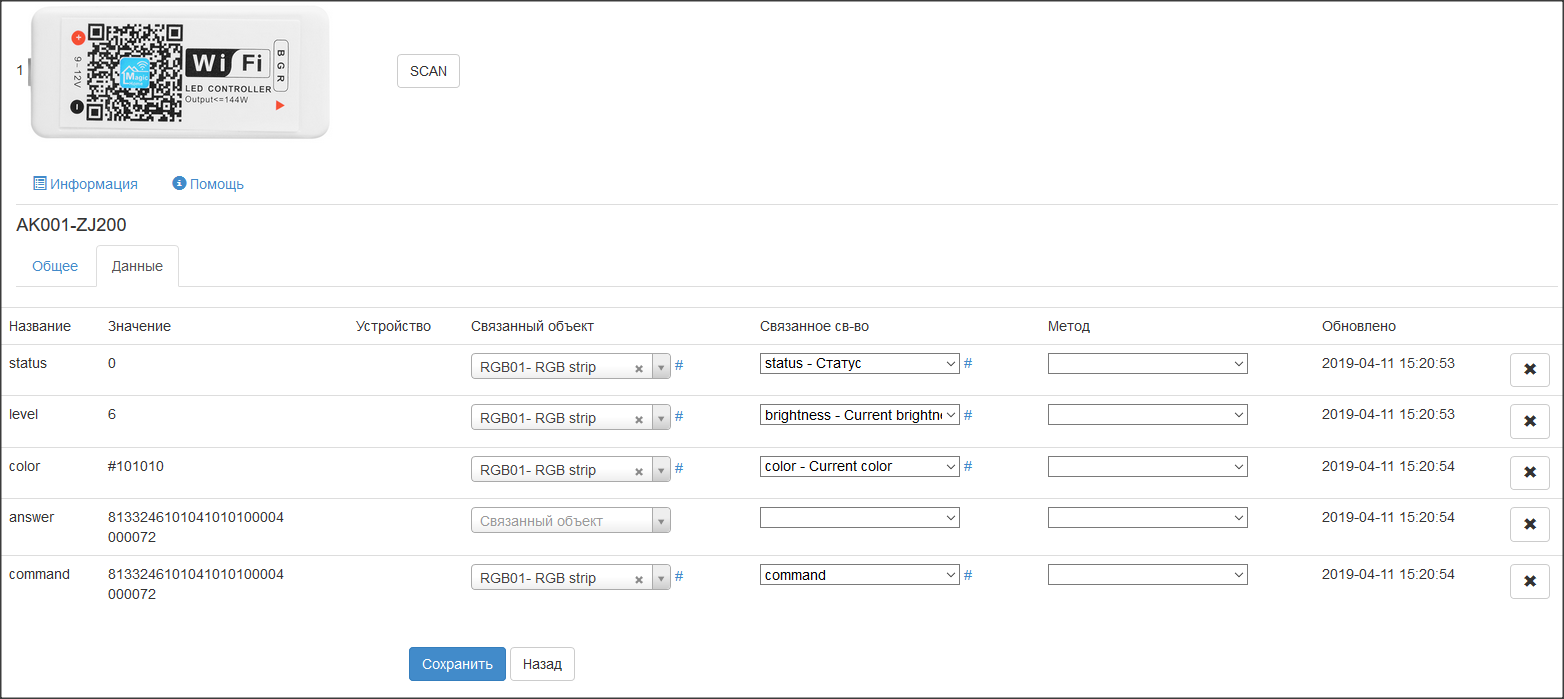Switch to the Общее tab
Screen dimensions: 1564x699
[55, 267]
